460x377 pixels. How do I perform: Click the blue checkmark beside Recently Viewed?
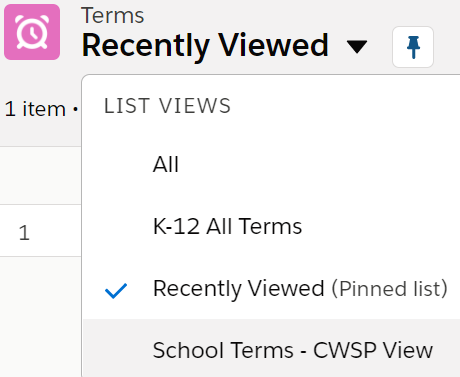(x=116, y=290)
